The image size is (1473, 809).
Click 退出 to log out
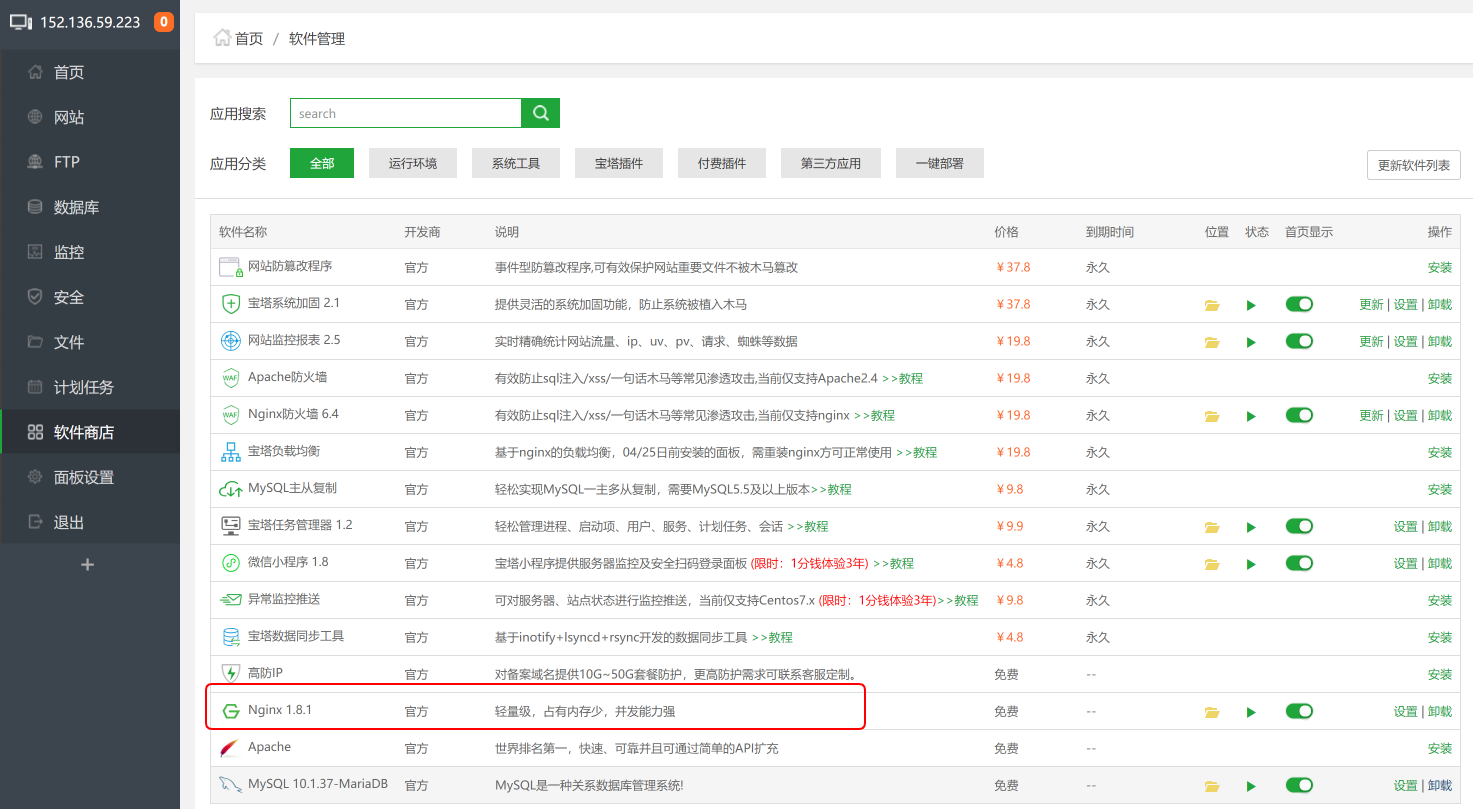coord(90,522)
